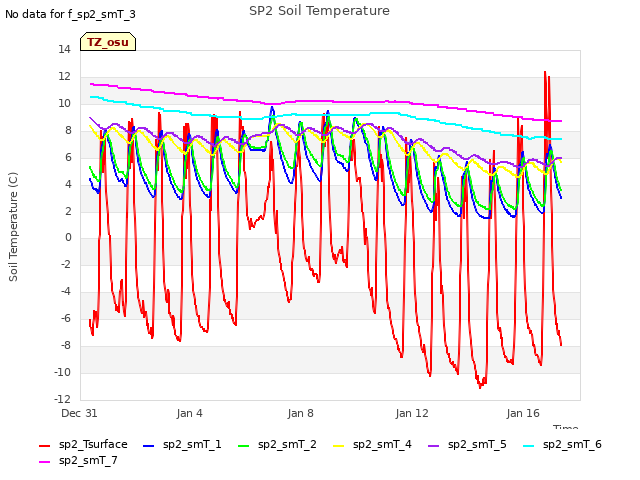640x480 pixels.
Task: Click the green sp2_smT_2 legend color marker
Action: [x=243, y=446]
